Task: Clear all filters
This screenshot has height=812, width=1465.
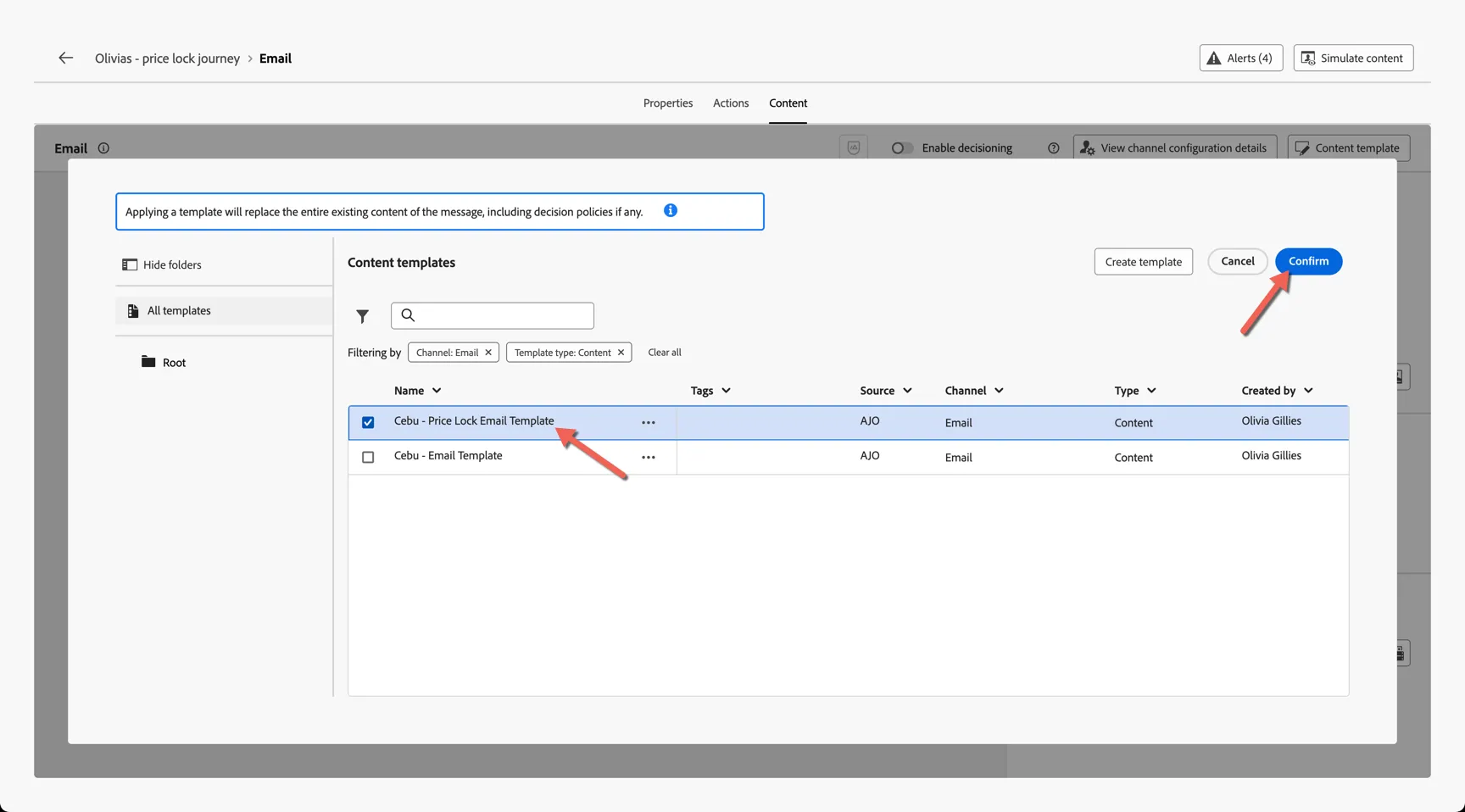Action: [x=665, y=353]
